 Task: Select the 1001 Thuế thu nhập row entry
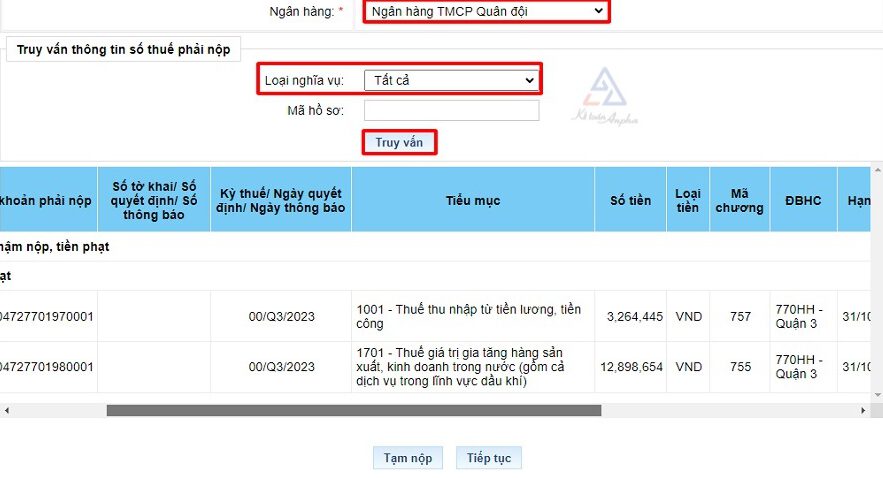pos(468,316)
